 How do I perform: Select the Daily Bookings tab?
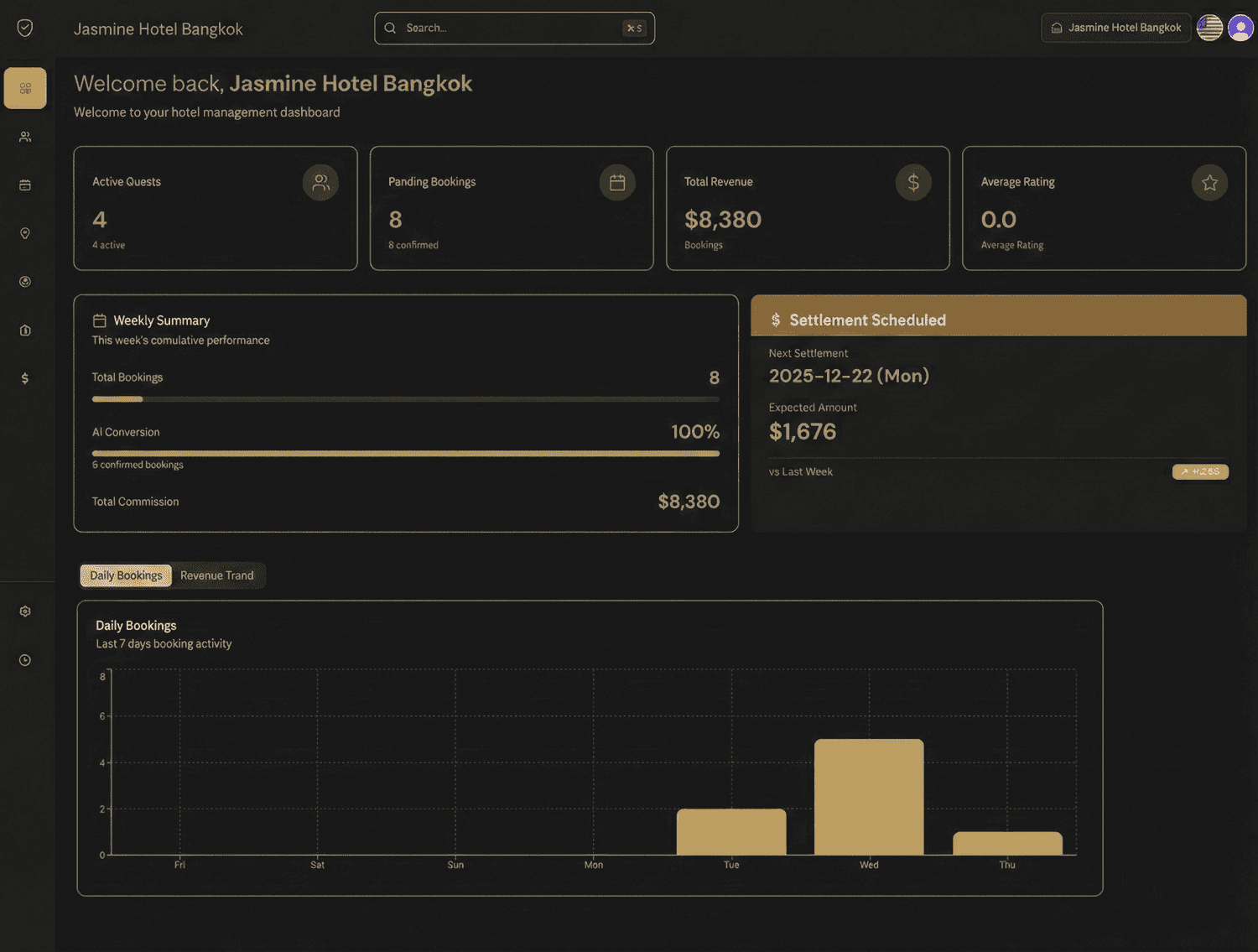pyautogui.click(x=125, y=575)
